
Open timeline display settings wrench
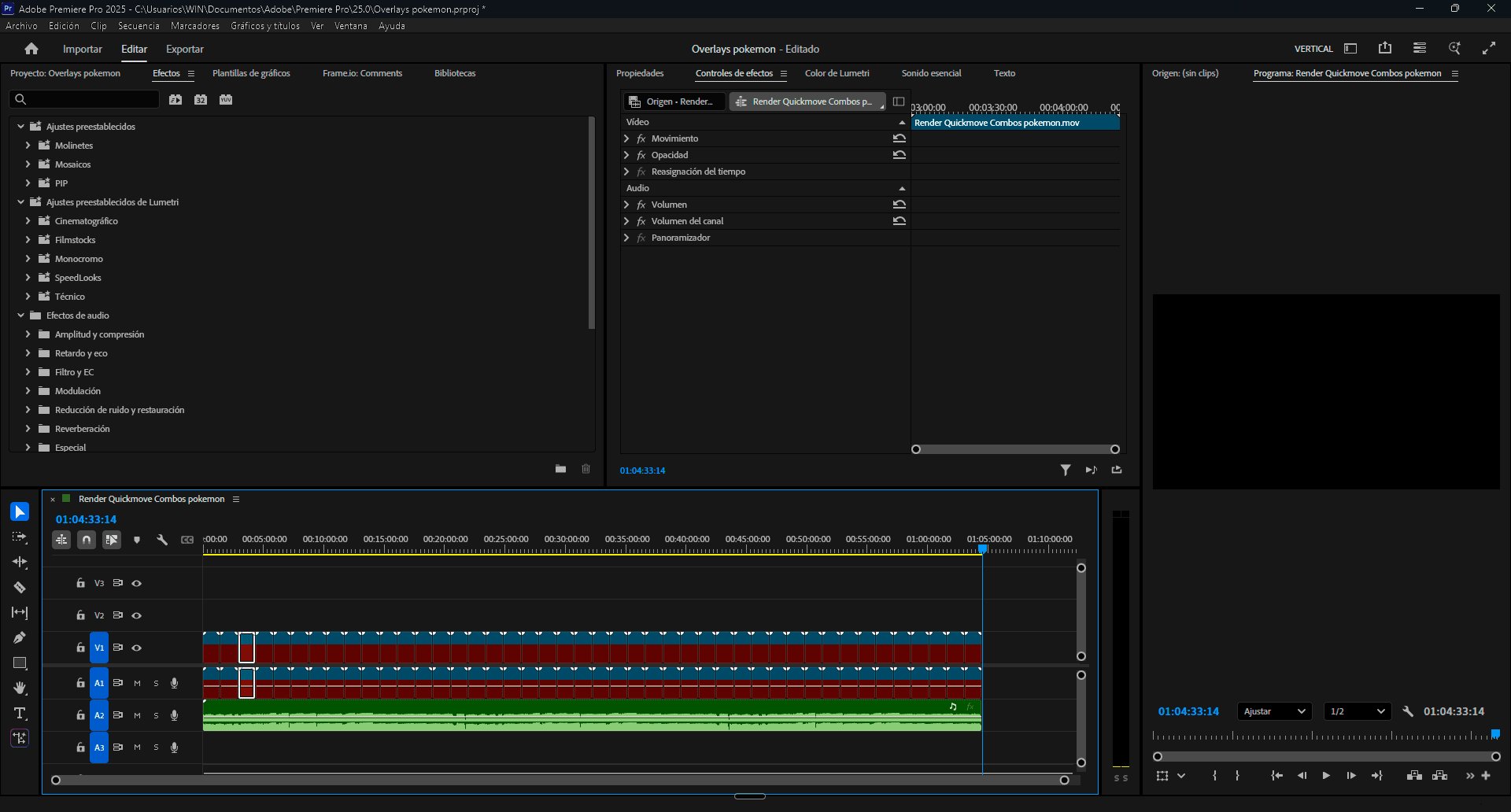(162, 540)
